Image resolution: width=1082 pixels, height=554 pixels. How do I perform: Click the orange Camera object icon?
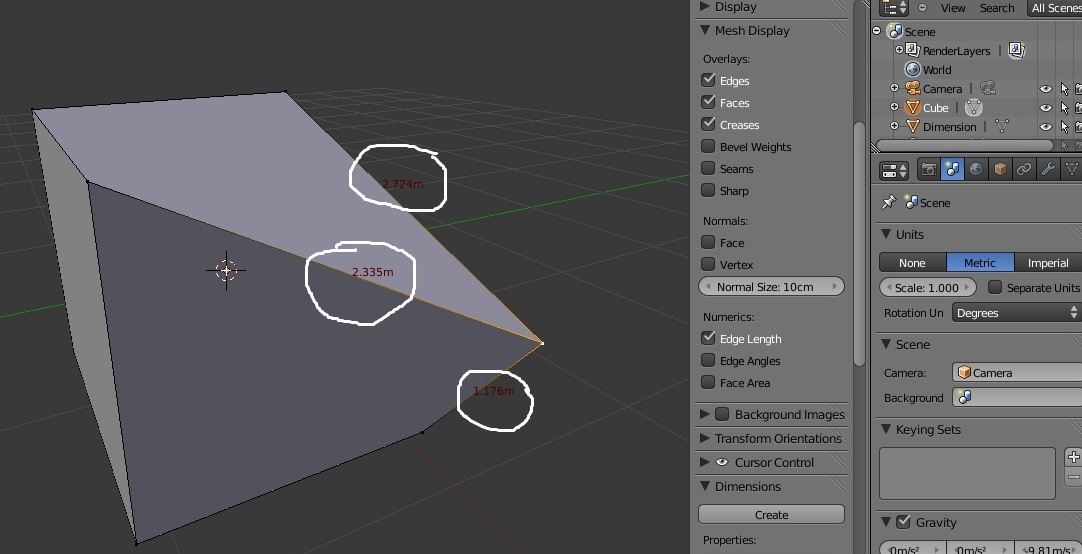click(913, 88)
